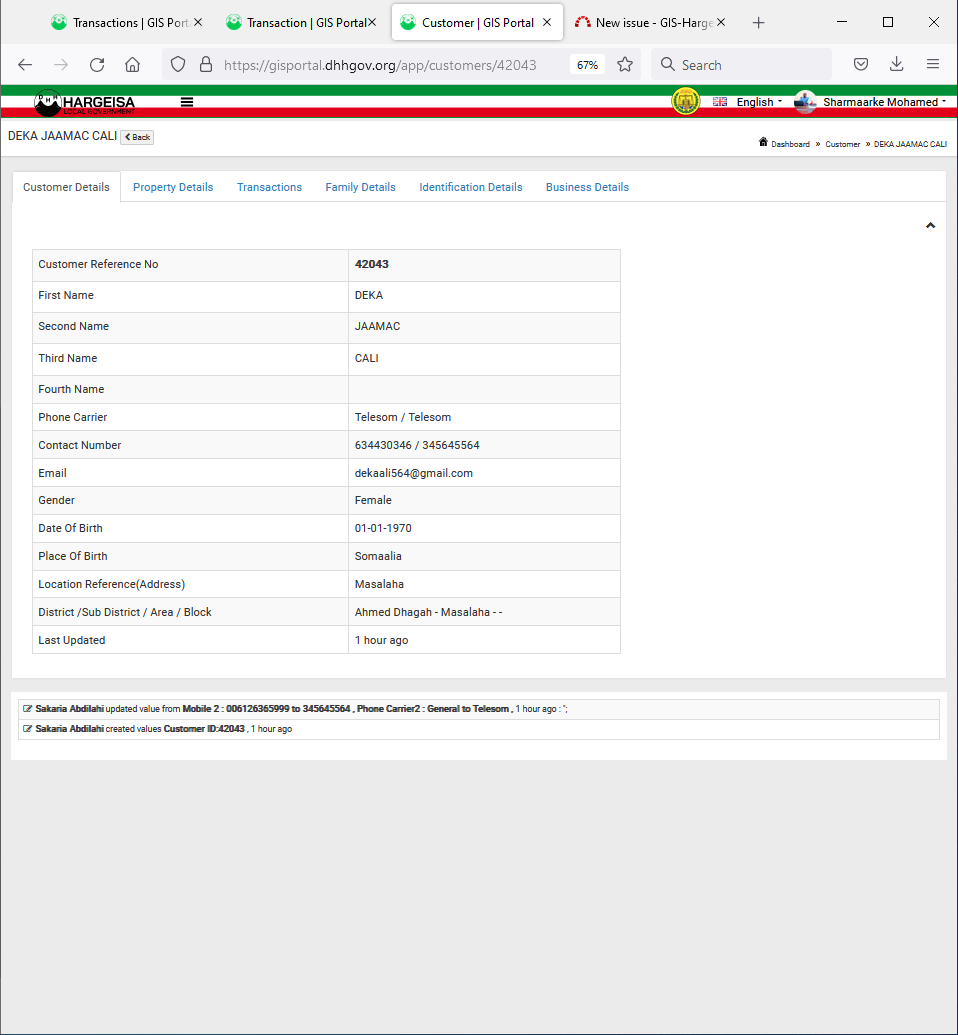Close the Customer | GIS Portal tab
The width and height of the screenshot is (958, 1035).
point(547,22)
